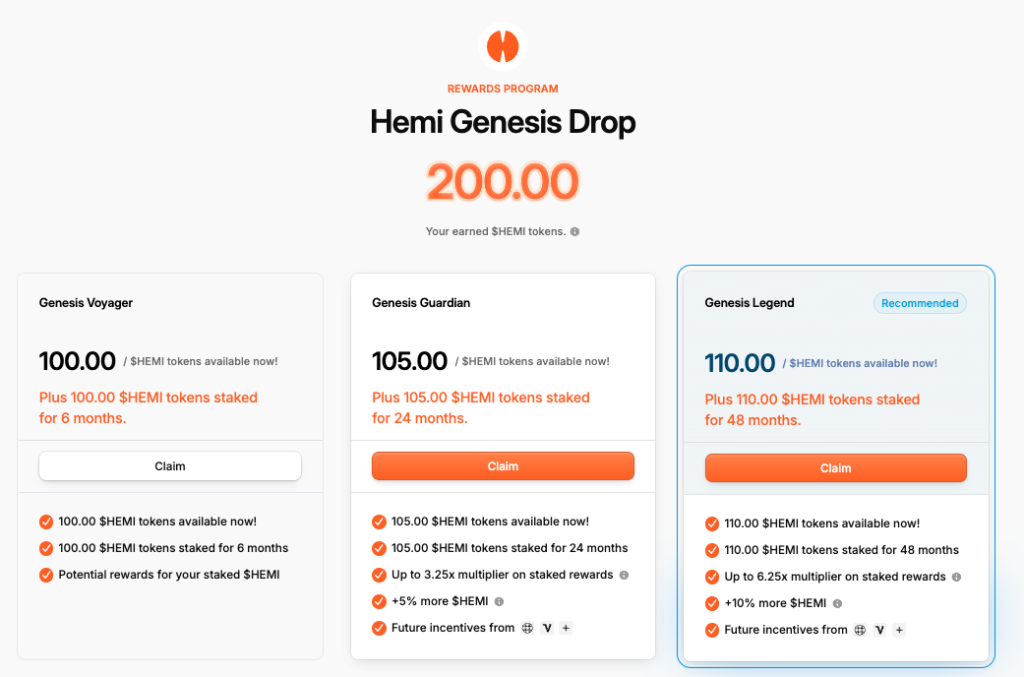Viewport: 1024px width, 677px height.
Task: Click globe icon in Legend future incentives
Action: (x=860, y=630)
